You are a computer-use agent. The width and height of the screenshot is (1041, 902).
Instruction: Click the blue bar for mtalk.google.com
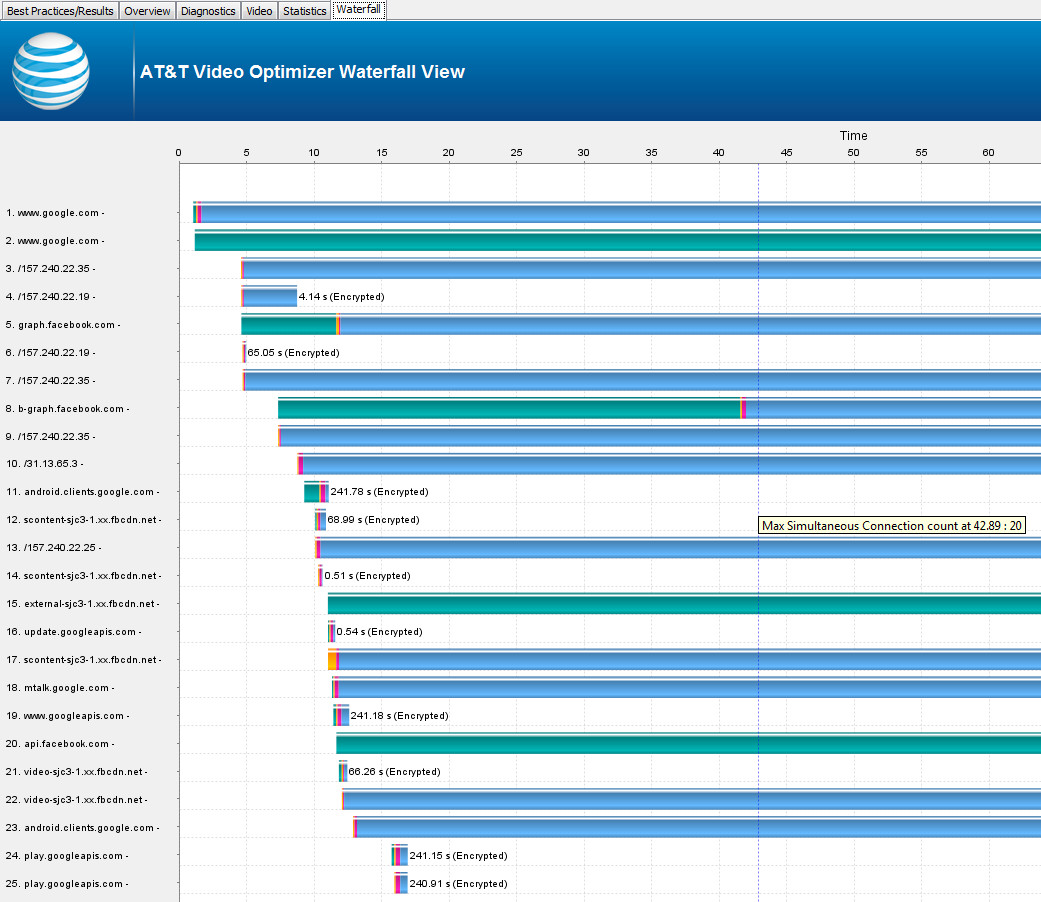point(690,688)
